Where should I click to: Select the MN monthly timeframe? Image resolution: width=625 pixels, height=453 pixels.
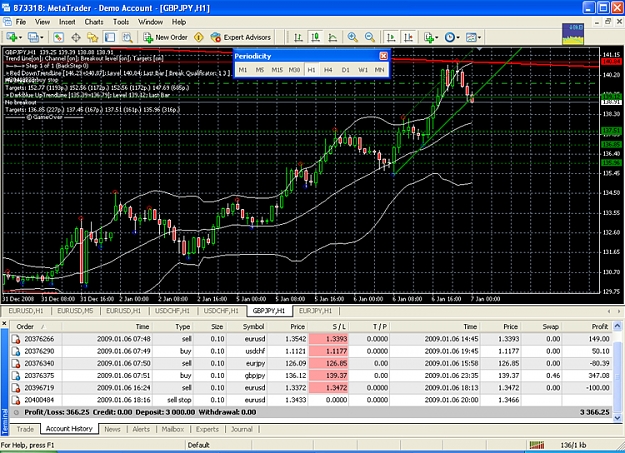(x=379, y=70)
